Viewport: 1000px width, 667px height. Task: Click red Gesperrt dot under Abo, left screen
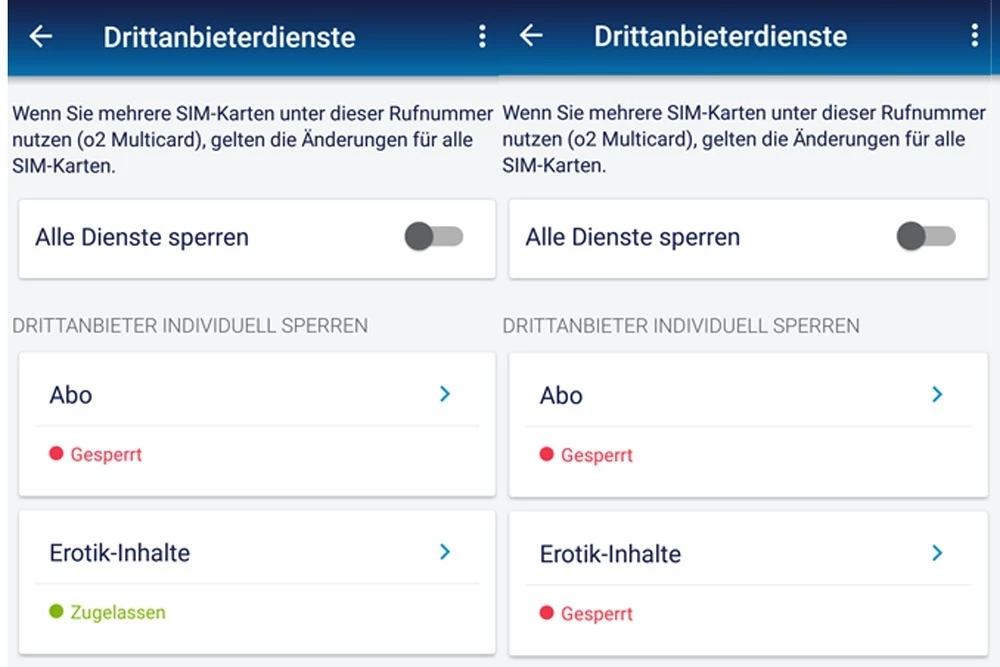tap(56, 454)
